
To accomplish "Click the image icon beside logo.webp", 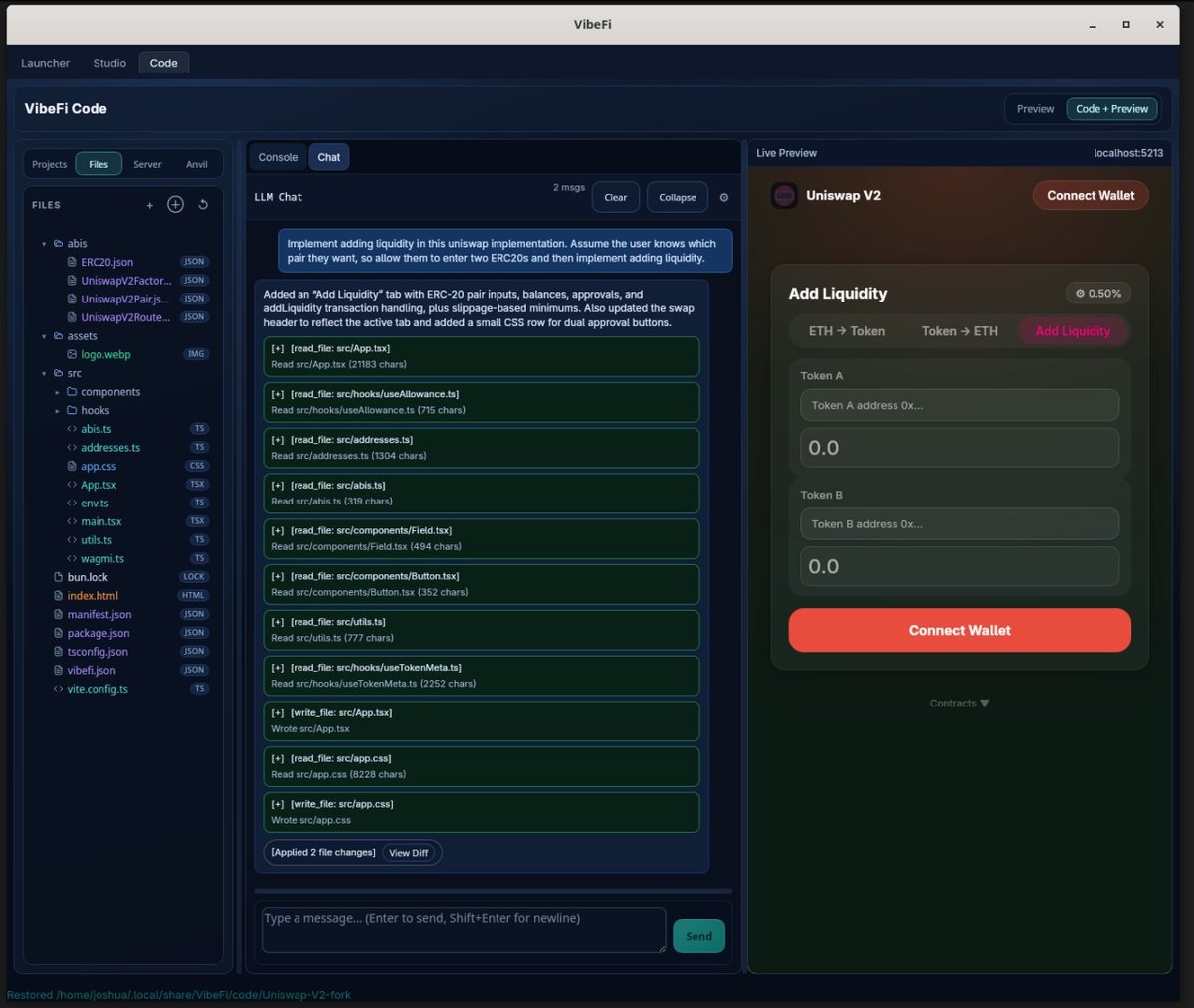I will click(x=72, y=354).
